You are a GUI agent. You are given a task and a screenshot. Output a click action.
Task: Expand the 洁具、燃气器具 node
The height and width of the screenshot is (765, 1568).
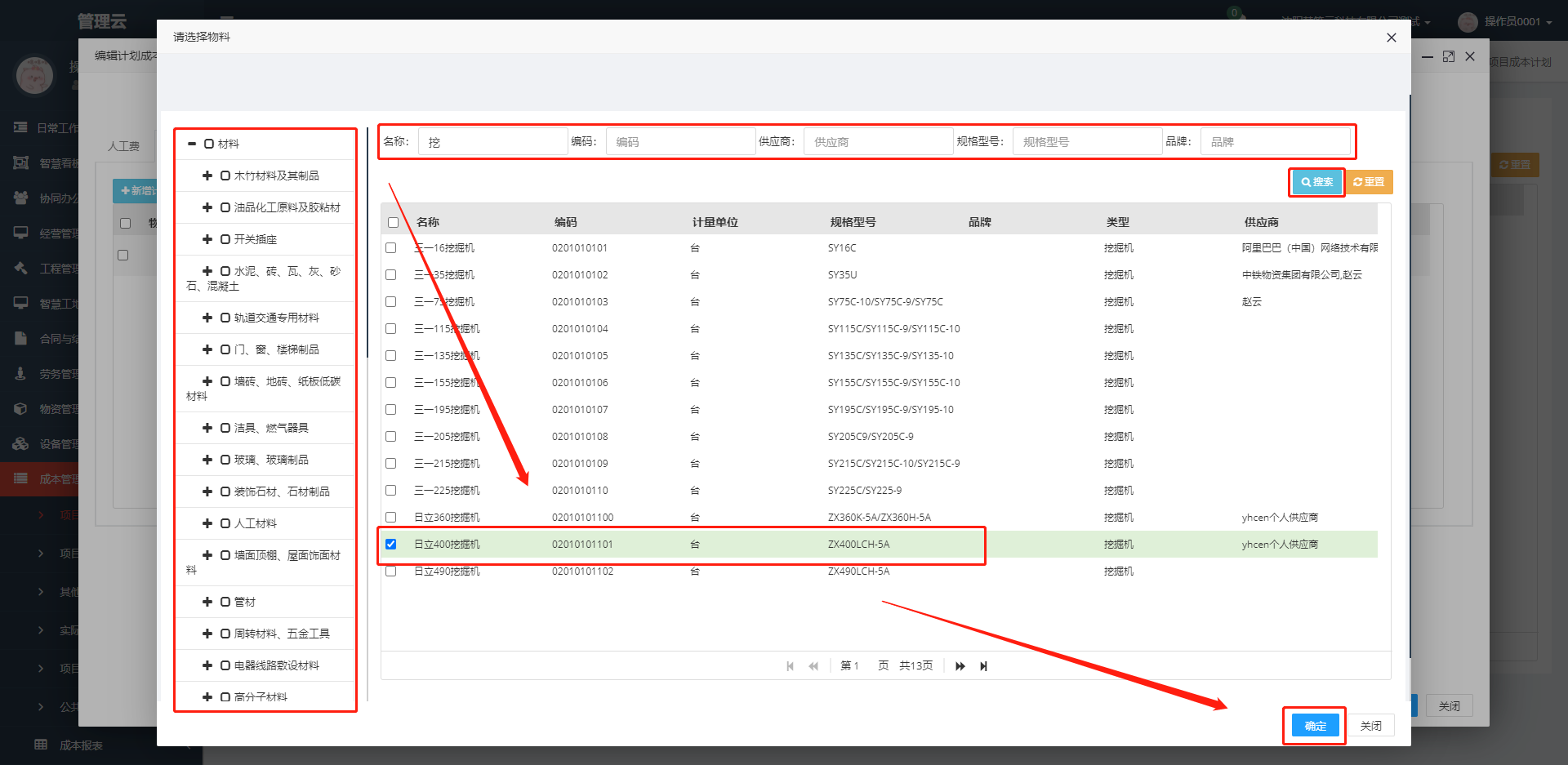pos(207,428)
